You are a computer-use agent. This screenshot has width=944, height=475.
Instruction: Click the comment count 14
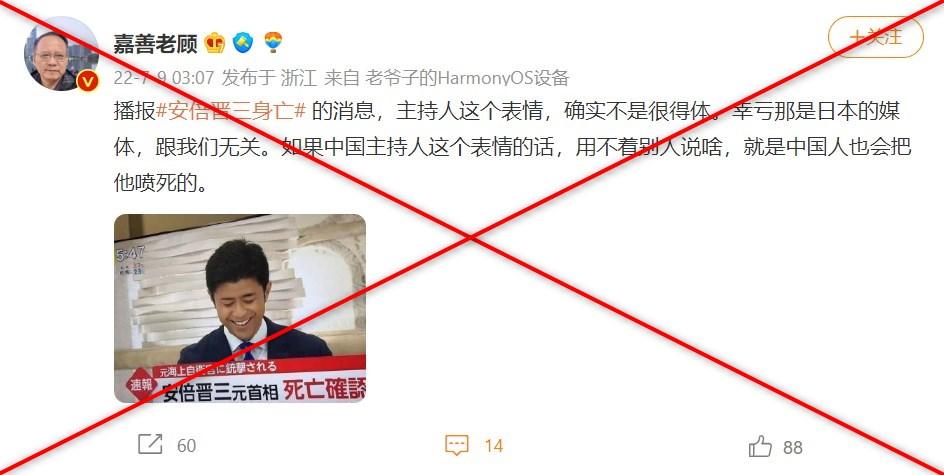pos(494,446)
